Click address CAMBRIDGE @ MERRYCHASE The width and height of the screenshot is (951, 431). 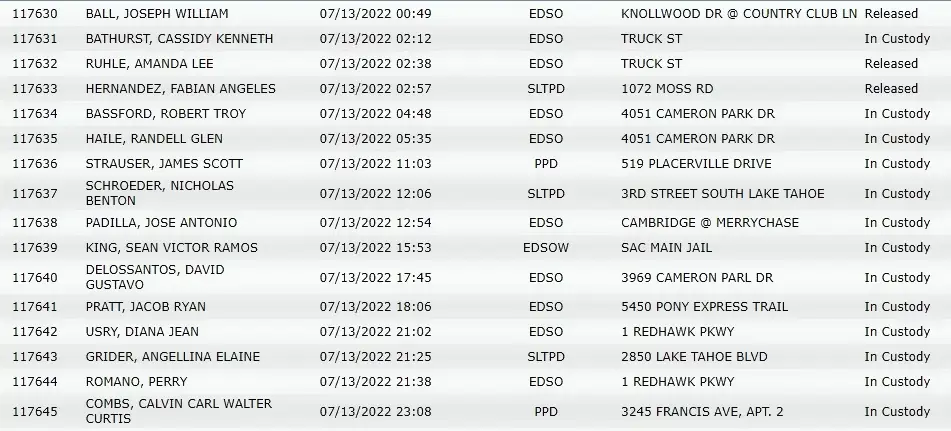pyautogui.click(x=710, y=222)
